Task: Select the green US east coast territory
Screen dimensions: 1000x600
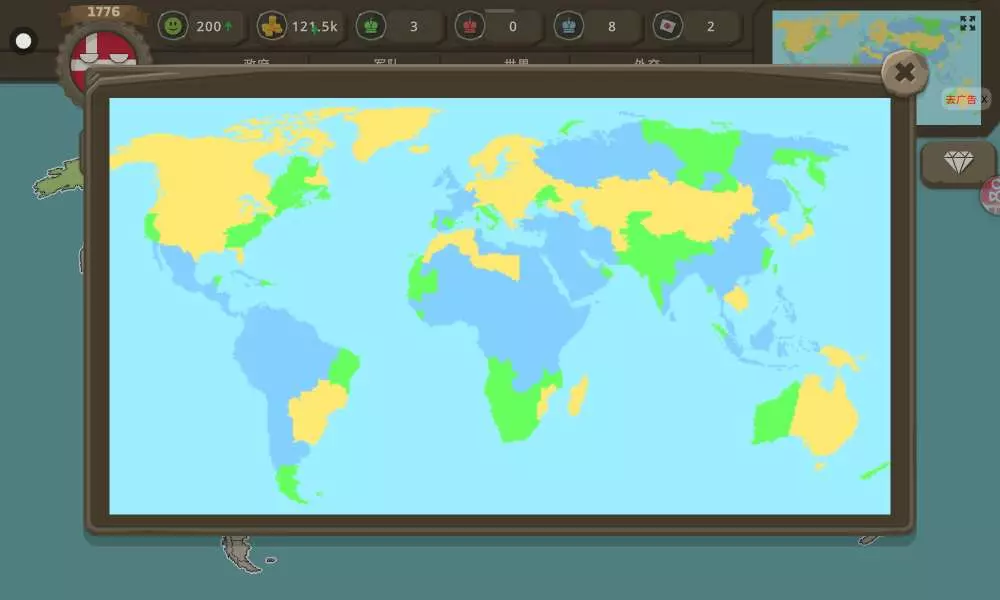Action: tap(246, 231)
